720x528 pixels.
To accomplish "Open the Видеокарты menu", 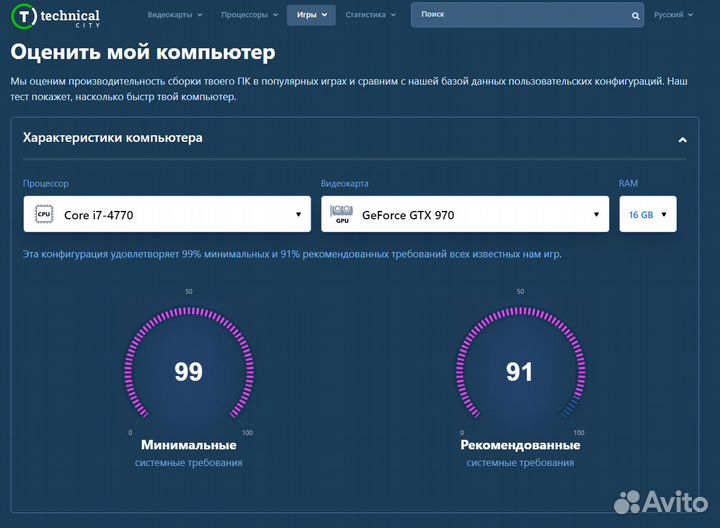I will [174, 15].
